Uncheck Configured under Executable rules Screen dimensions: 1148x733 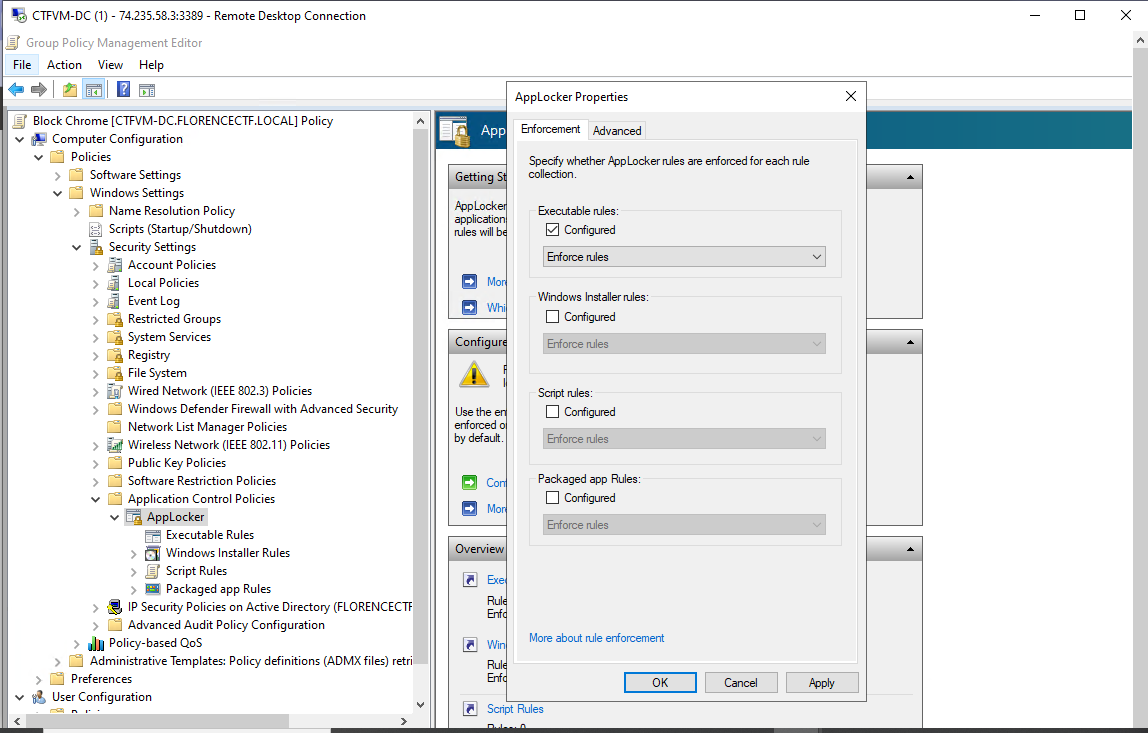553,230
